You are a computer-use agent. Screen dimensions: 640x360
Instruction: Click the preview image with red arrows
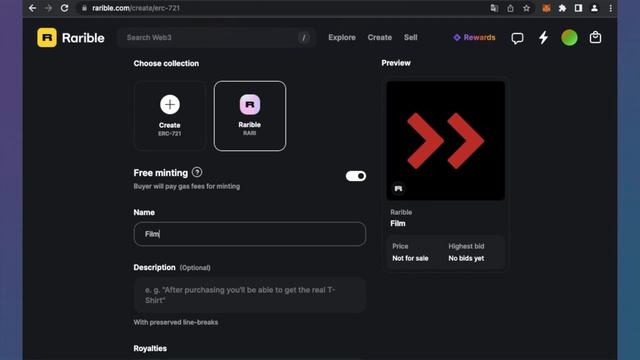(x=446, y=140)
